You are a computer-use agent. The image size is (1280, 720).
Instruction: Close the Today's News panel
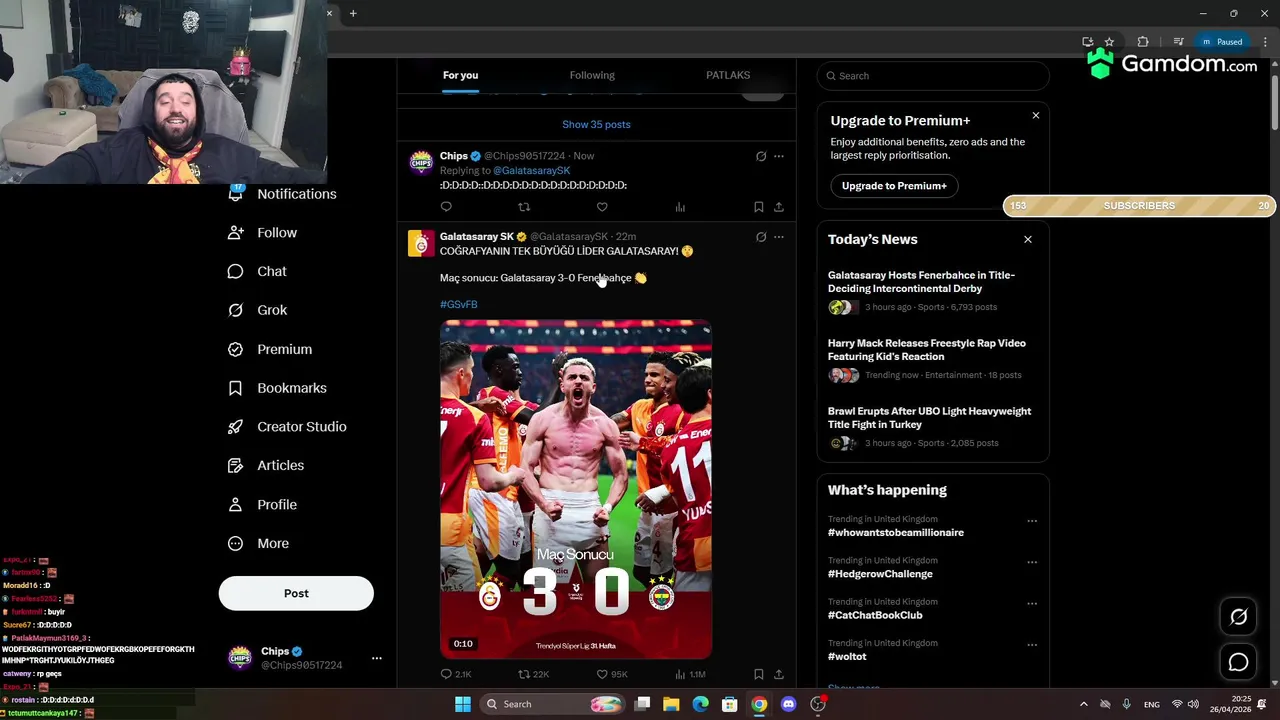(x=1027, y=239)
